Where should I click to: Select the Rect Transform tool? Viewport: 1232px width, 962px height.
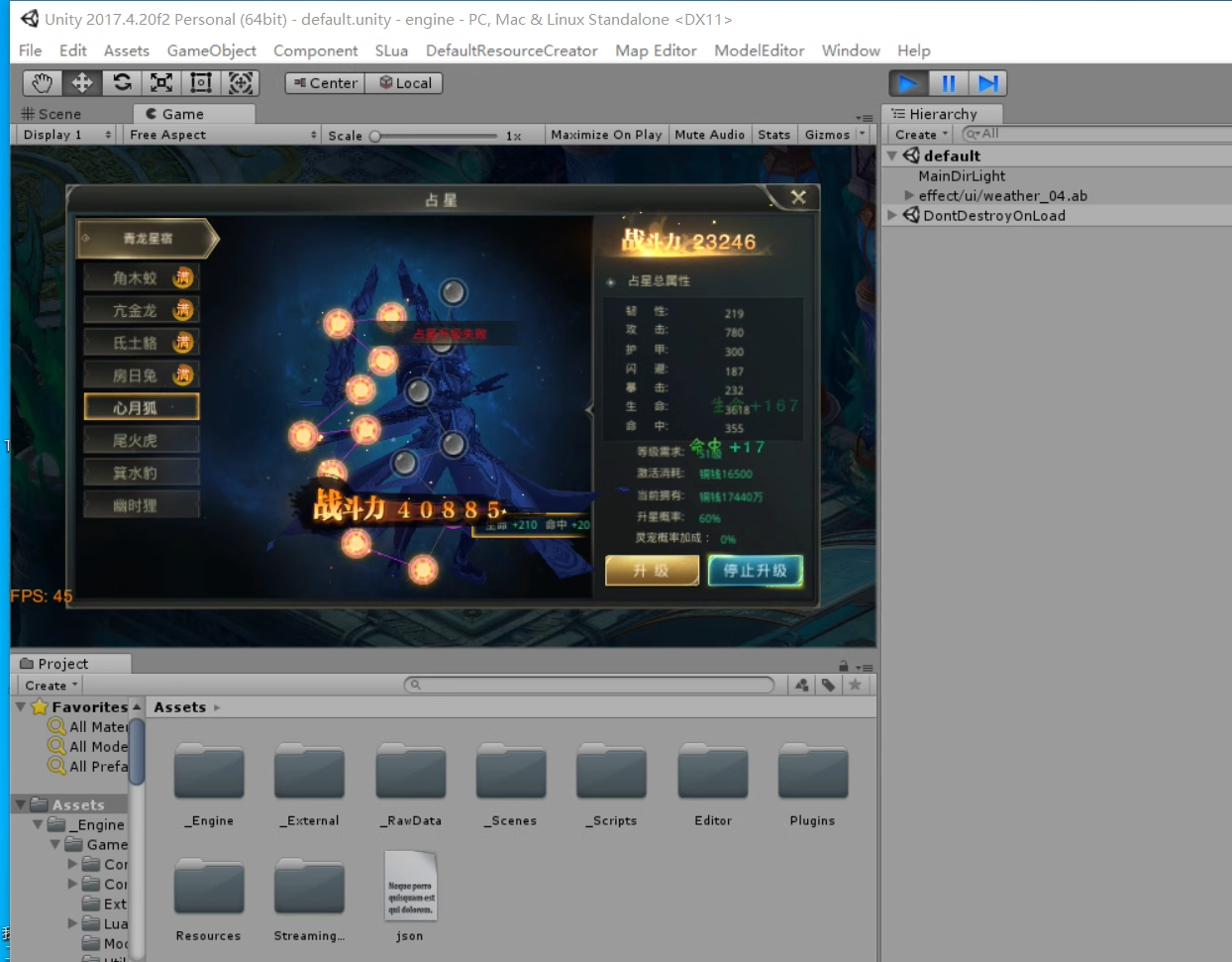[x=201, y=83]
